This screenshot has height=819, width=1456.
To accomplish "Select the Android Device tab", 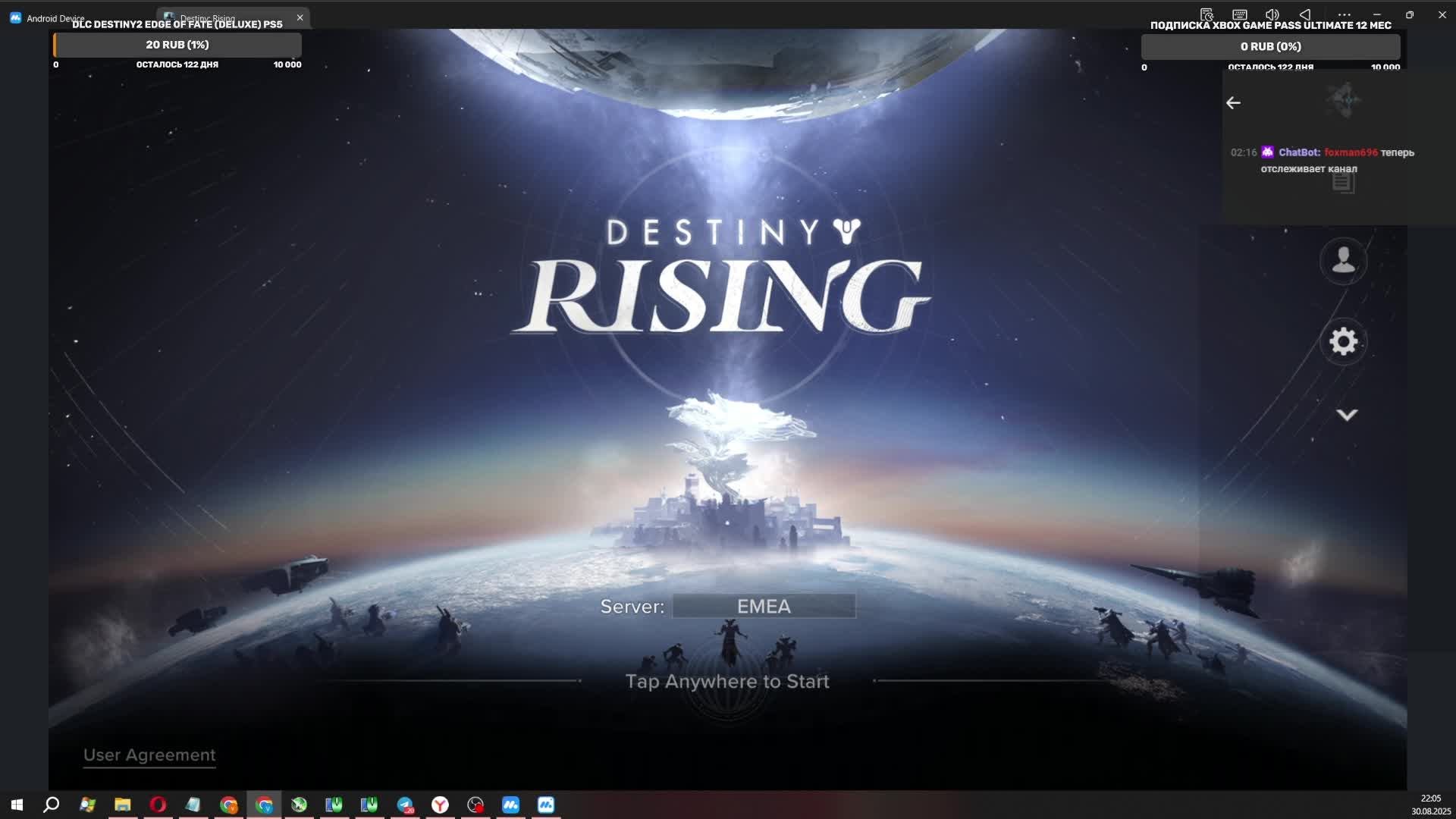I will (53, 18).
